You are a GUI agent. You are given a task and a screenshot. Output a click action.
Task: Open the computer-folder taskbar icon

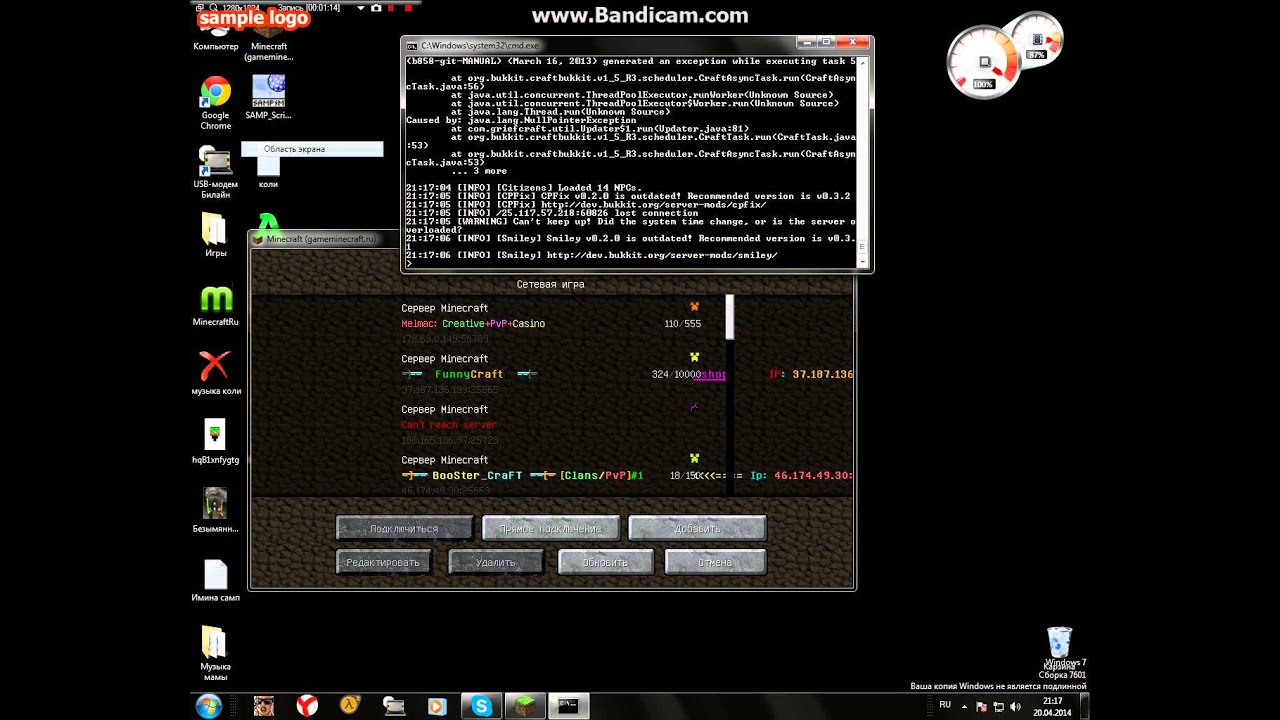click(393, 706)
